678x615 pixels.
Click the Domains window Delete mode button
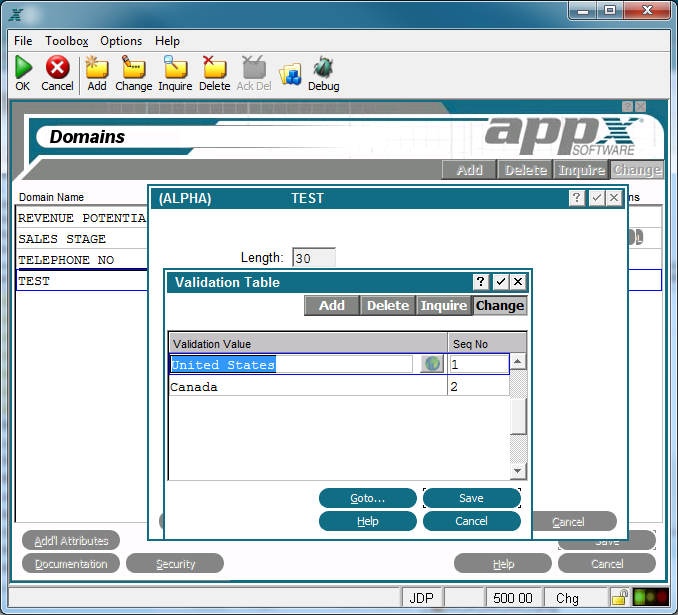point(526,170)
